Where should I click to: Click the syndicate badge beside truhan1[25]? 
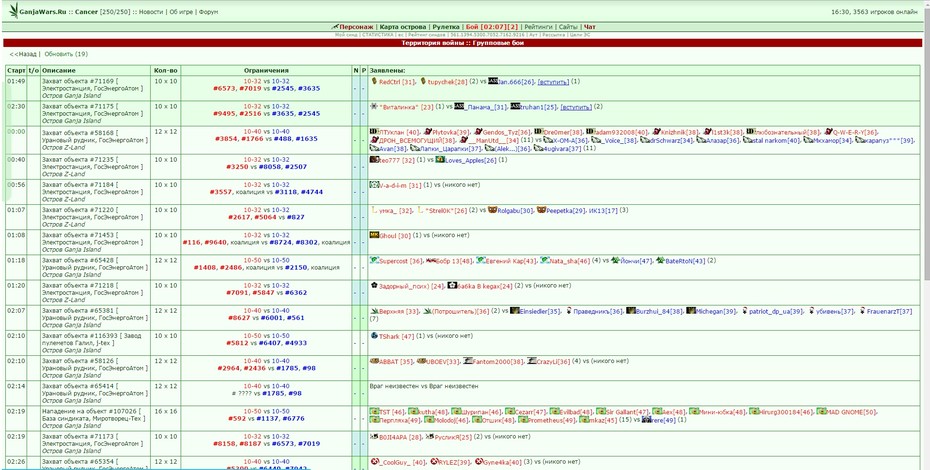tap(515, 106)
